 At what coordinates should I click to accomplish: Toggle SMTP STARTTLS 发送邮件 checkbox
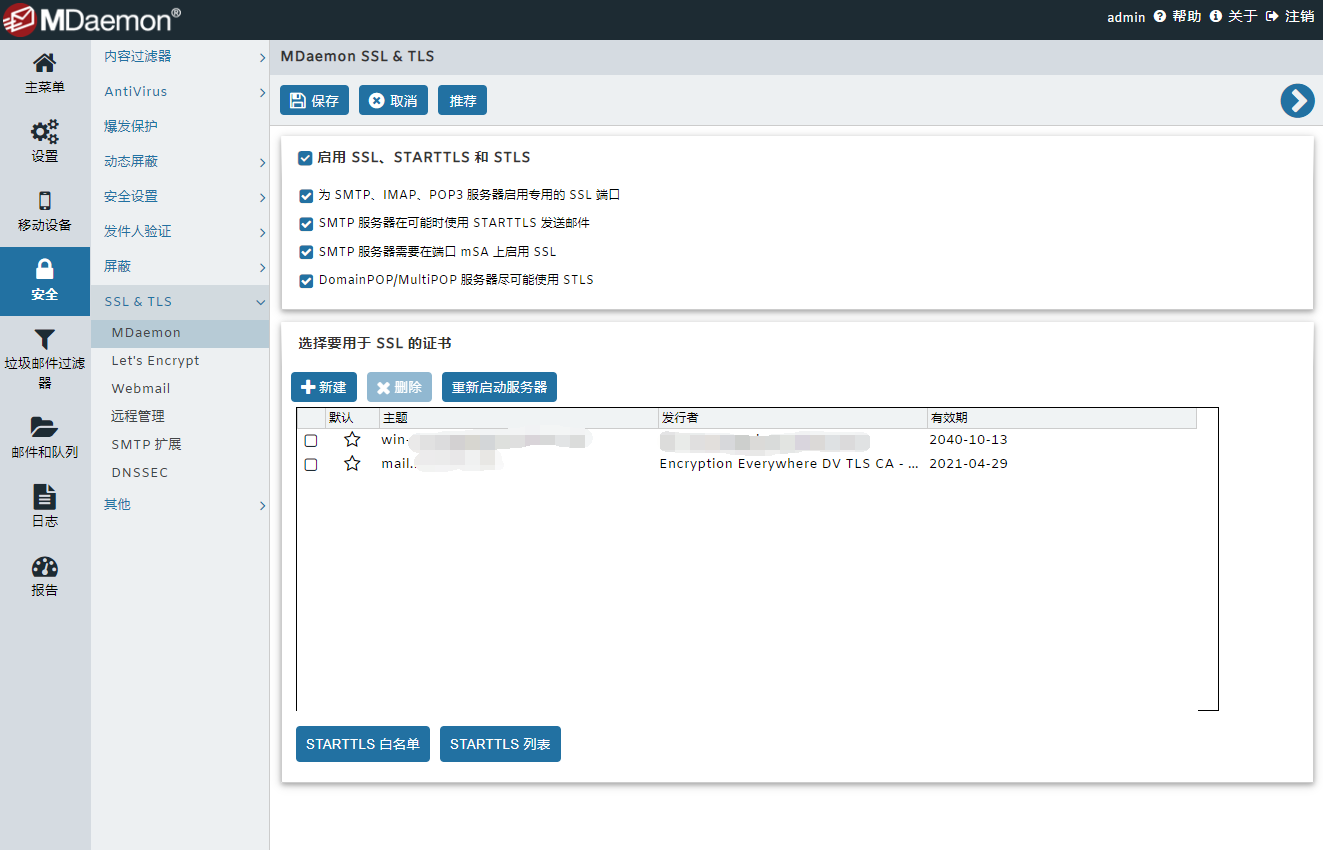pyautogui.click(x=306, y=224)
